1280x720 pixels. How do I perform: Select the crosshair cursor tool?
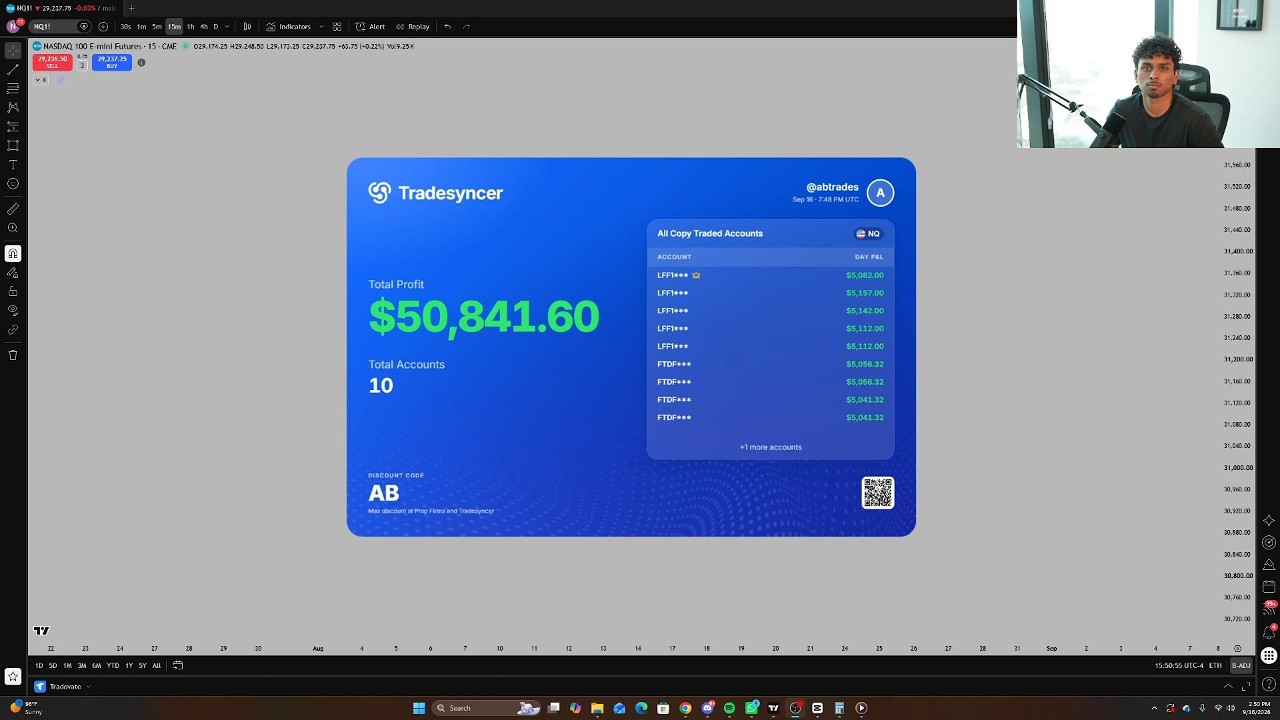coord(13,50)
